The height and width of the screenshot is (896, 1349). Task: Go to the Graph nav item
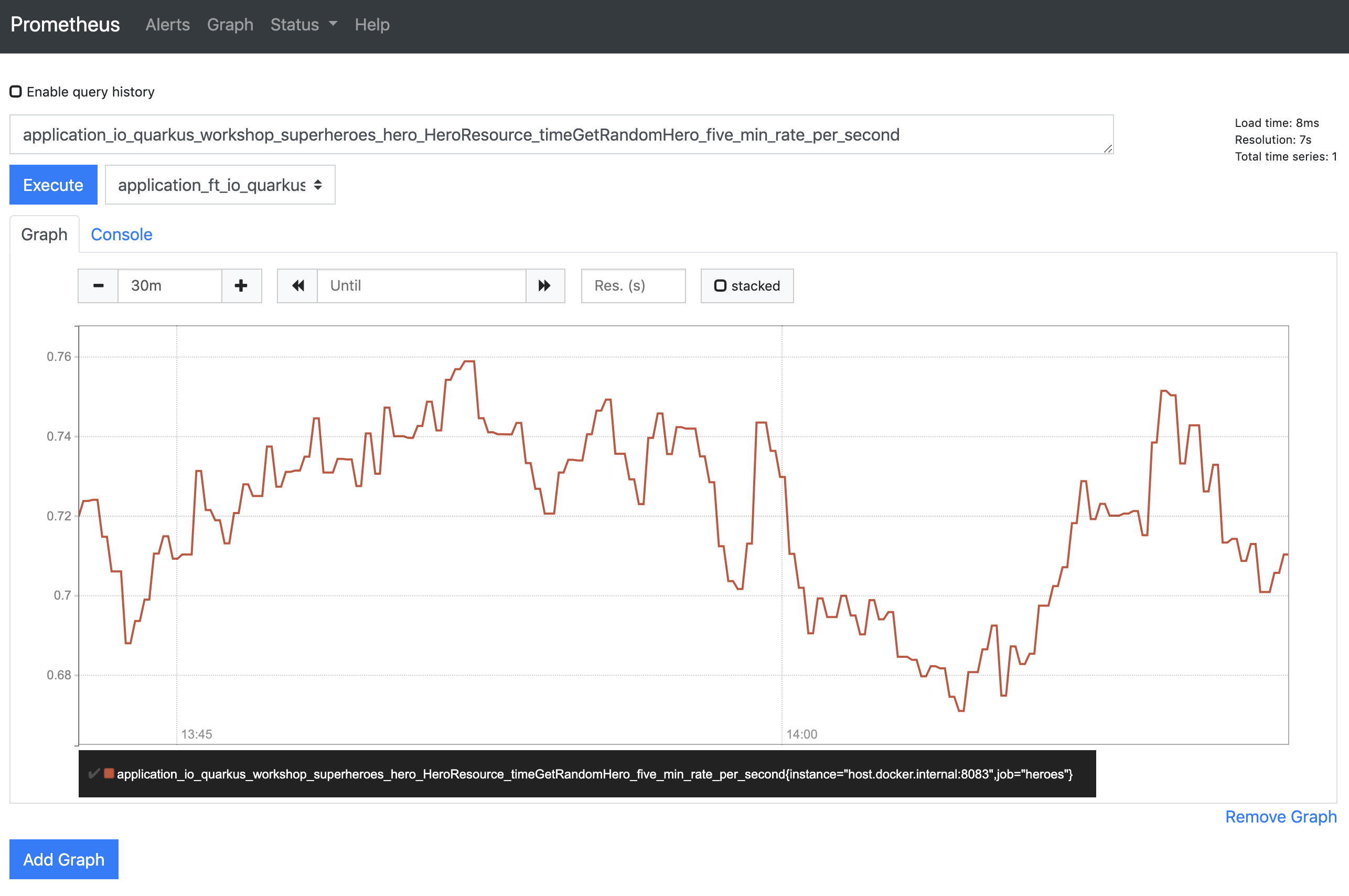point(230,25)
